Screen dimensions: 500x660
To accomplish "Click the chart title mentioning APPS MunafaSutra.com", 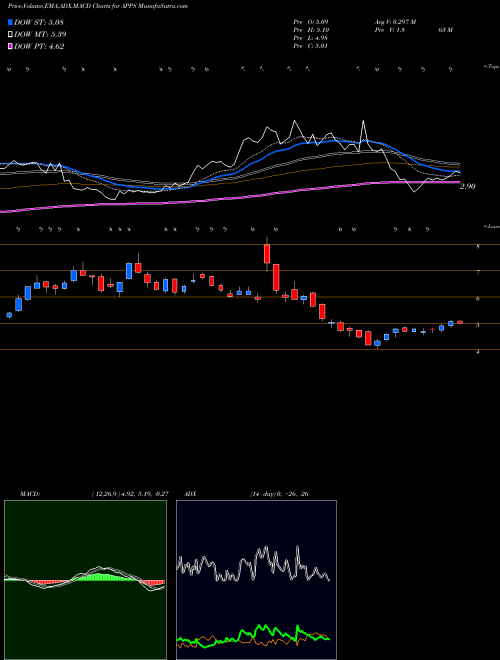I will tap(98, 6).
